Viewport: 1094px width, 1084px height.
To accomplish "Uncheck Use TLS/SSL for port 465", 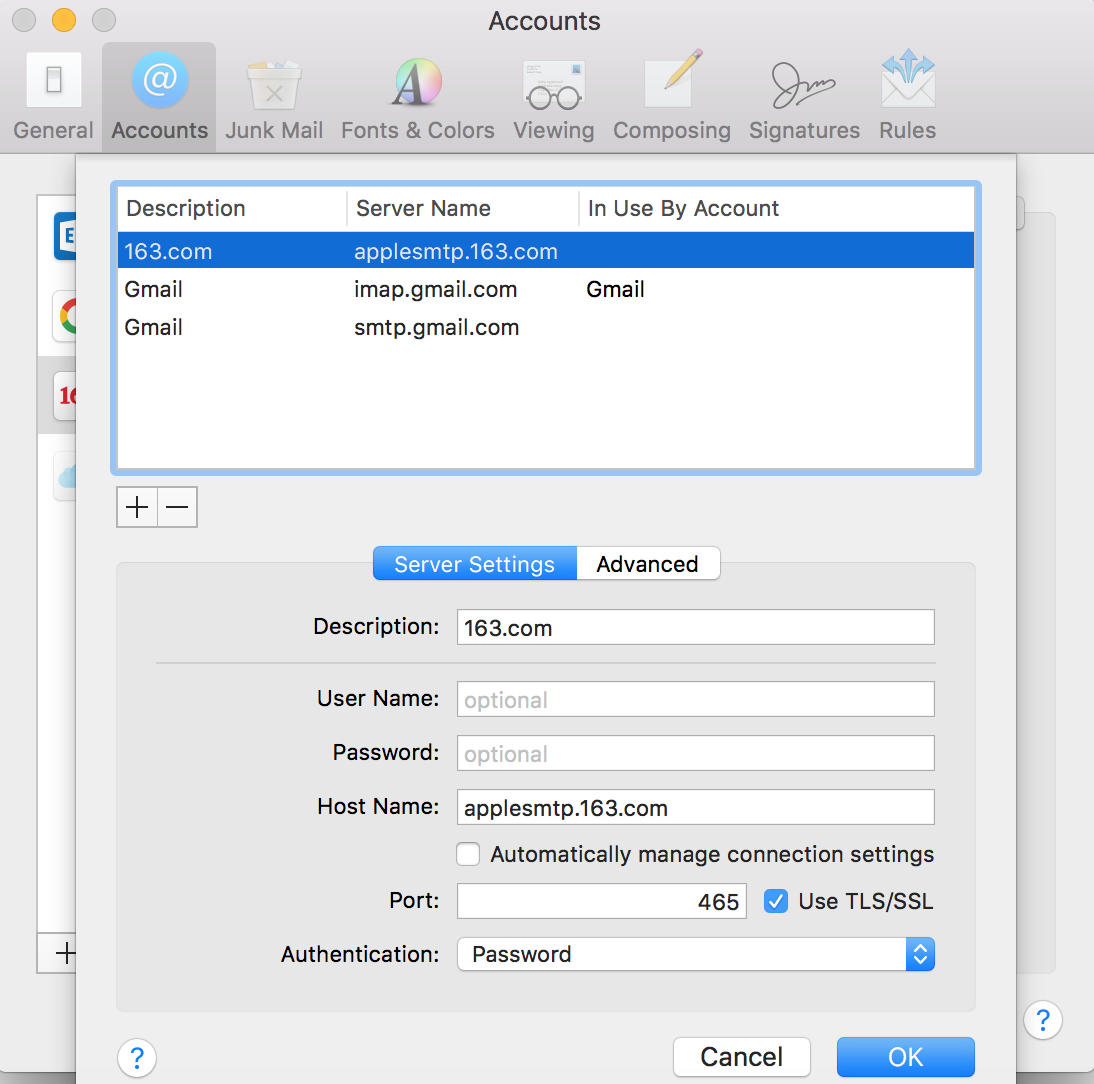I will click(x=776, y=901).
